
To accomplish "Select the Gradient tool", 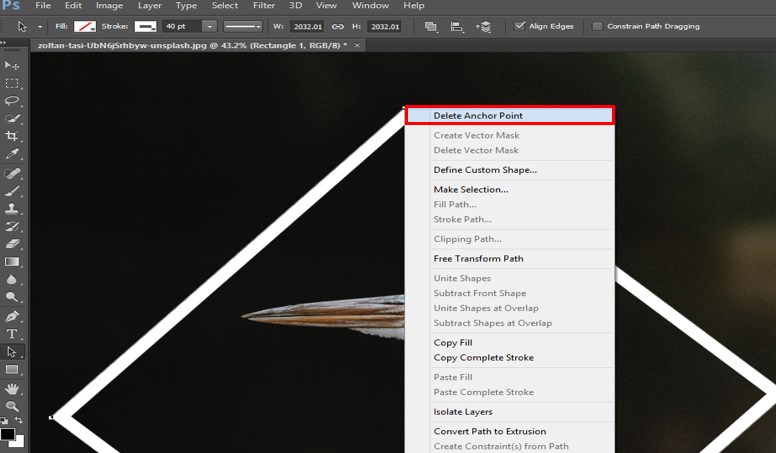I will click(x=12, y=262).
